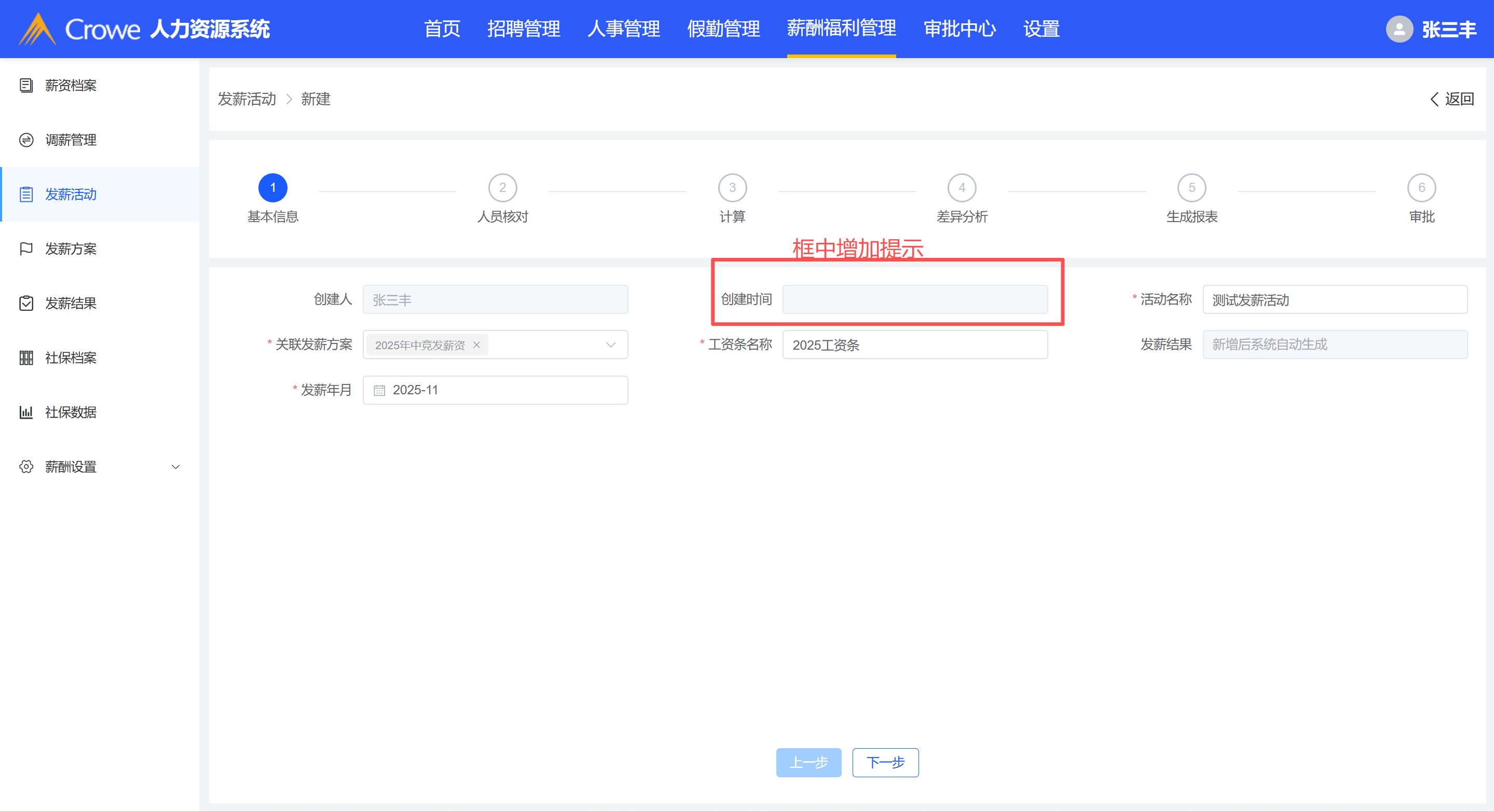Open the 关联发薪方案 dropdown arrow

(x=611, y=345)
